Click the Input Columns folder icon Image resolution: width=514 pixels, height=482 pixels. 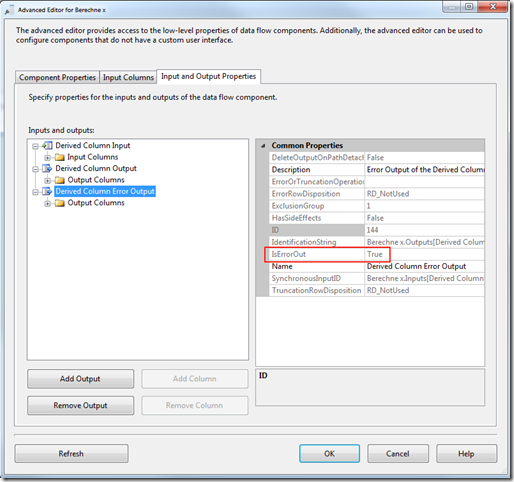pos(60,157)
